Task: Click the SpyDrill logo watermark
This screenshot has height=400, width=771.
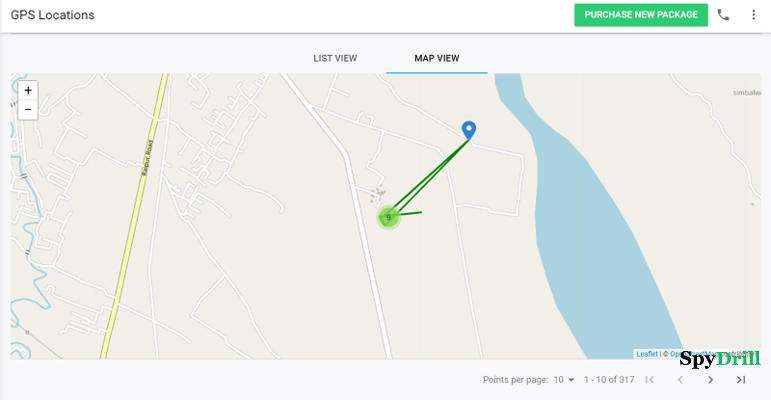Action: point(719,360)
